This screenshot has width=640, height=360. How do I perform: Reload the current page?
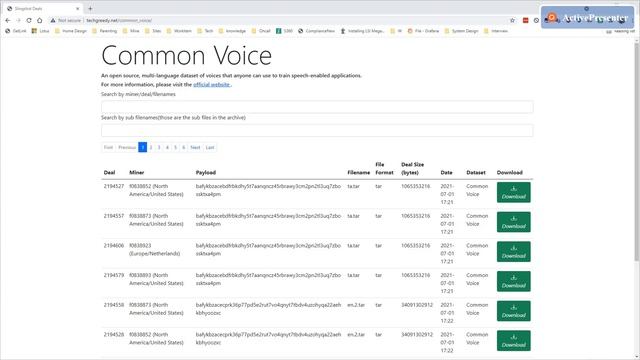(x=29, y=20)
